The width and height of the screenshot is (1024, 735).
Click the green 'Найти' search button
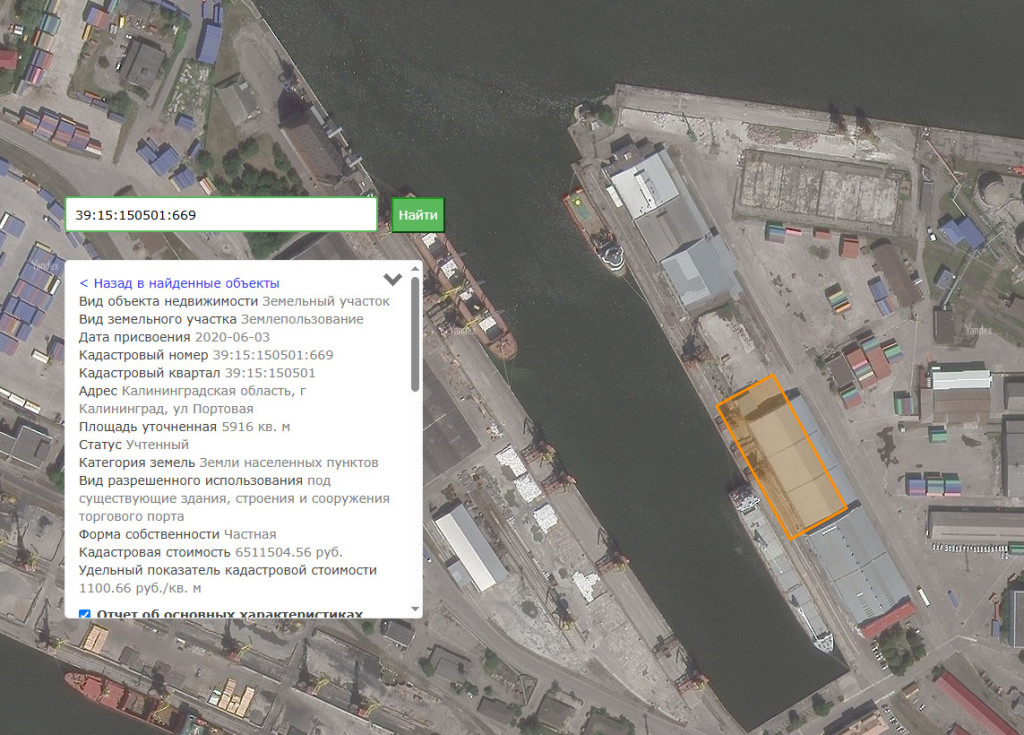point(418,215)
